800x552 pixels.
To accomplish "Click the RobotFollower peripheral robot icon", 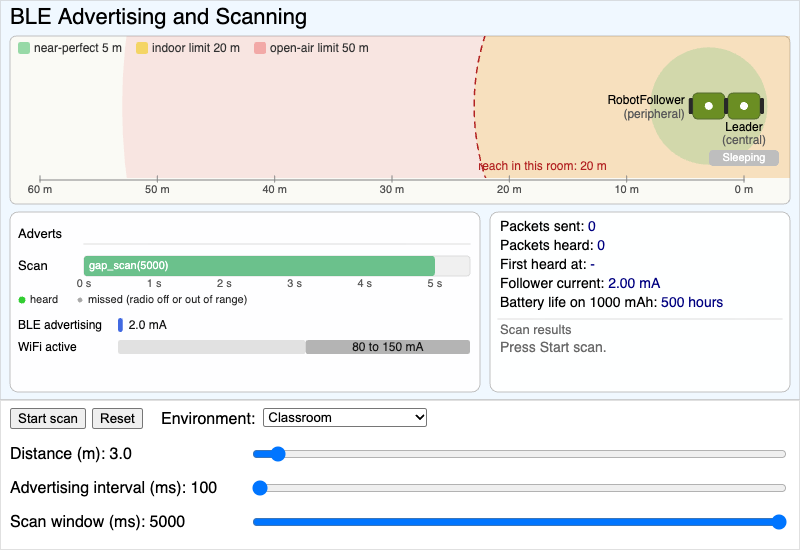I will click(x=708, y=106).
